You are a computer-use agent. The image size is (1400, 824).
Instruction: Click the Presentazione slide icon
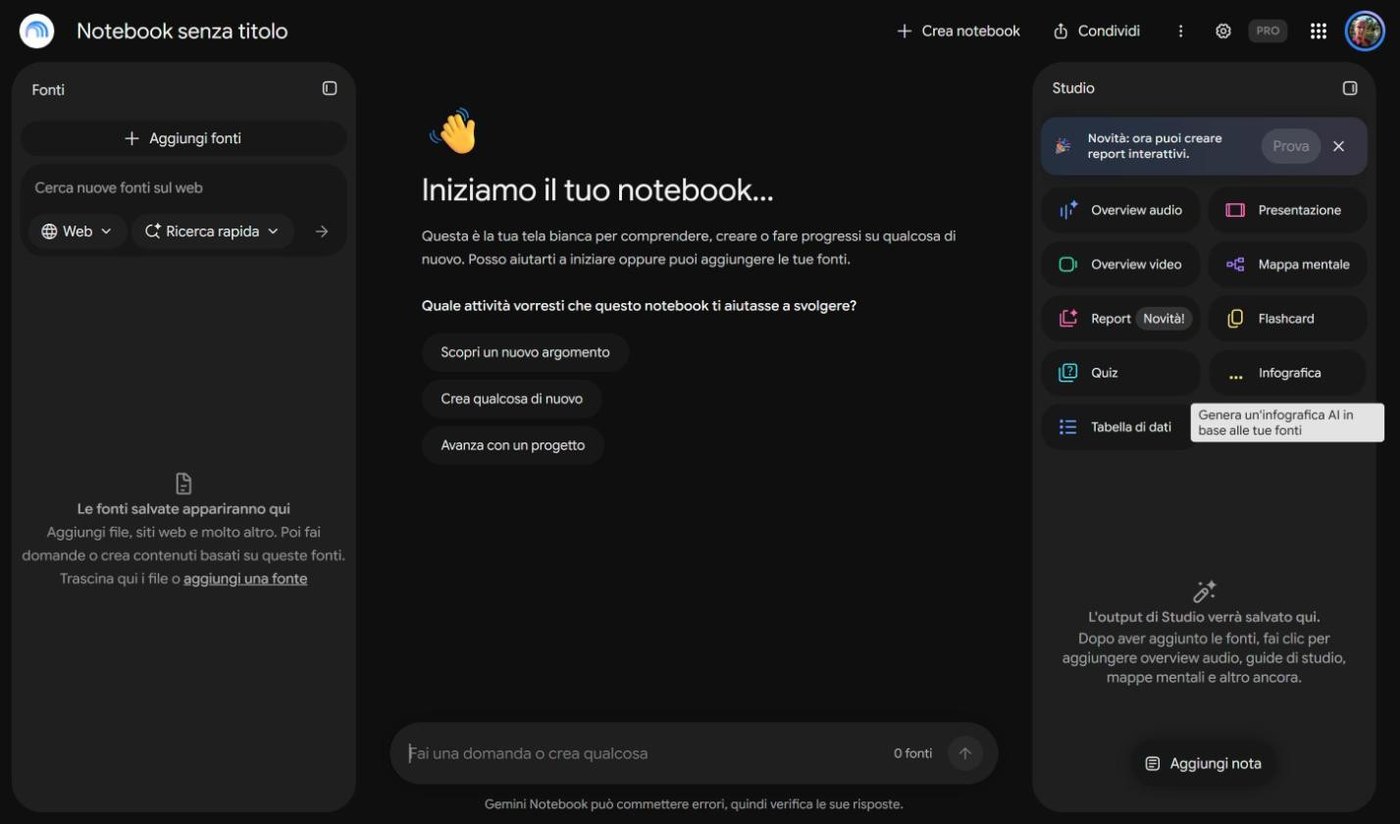(x=1235, y=210)
